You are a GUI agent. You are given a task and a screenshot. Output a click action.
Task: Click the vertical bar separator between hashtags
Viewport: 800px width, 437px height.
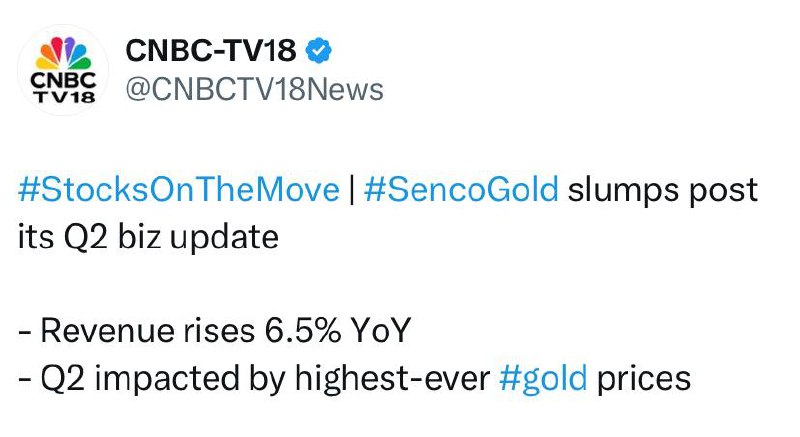click(x=352, y=191)
